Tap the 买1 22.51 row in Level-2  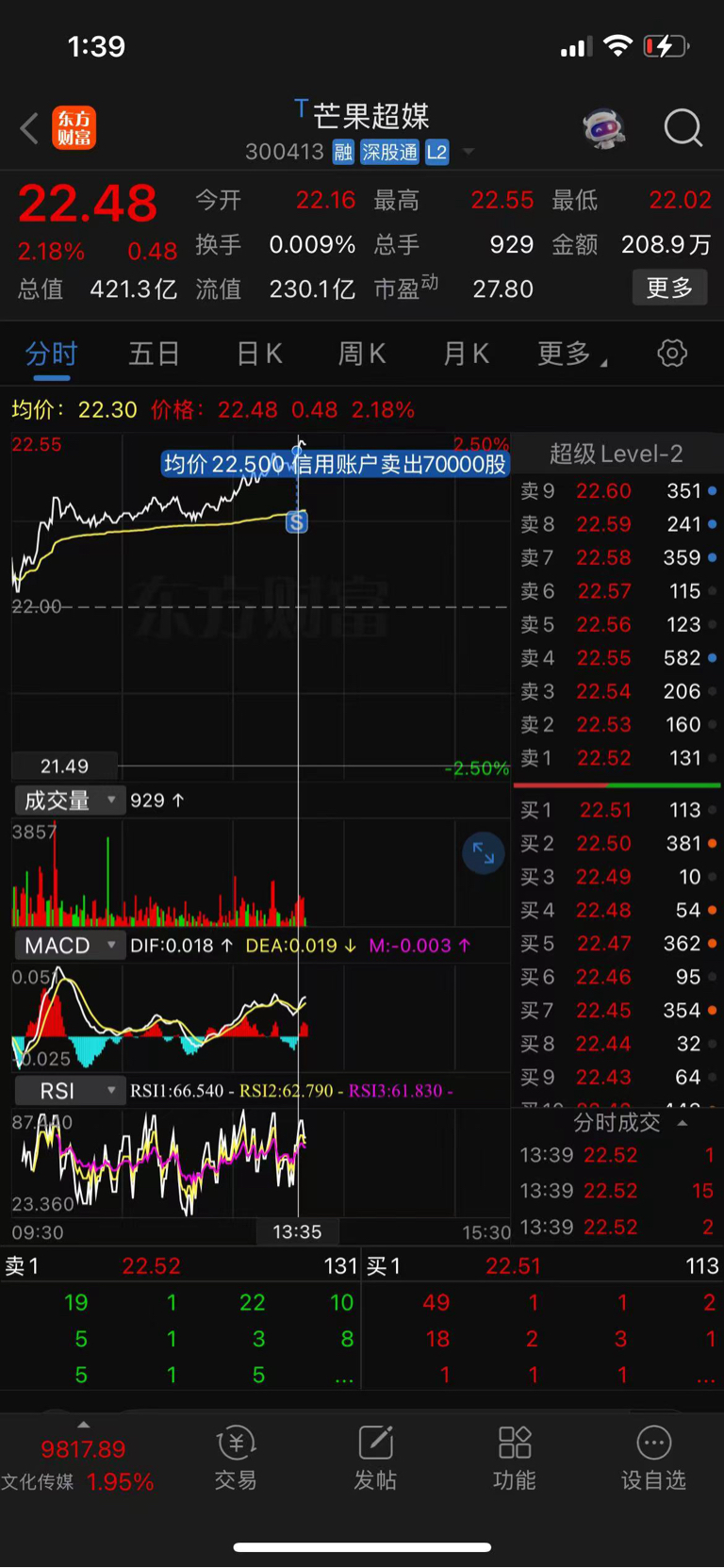[617, 810]
